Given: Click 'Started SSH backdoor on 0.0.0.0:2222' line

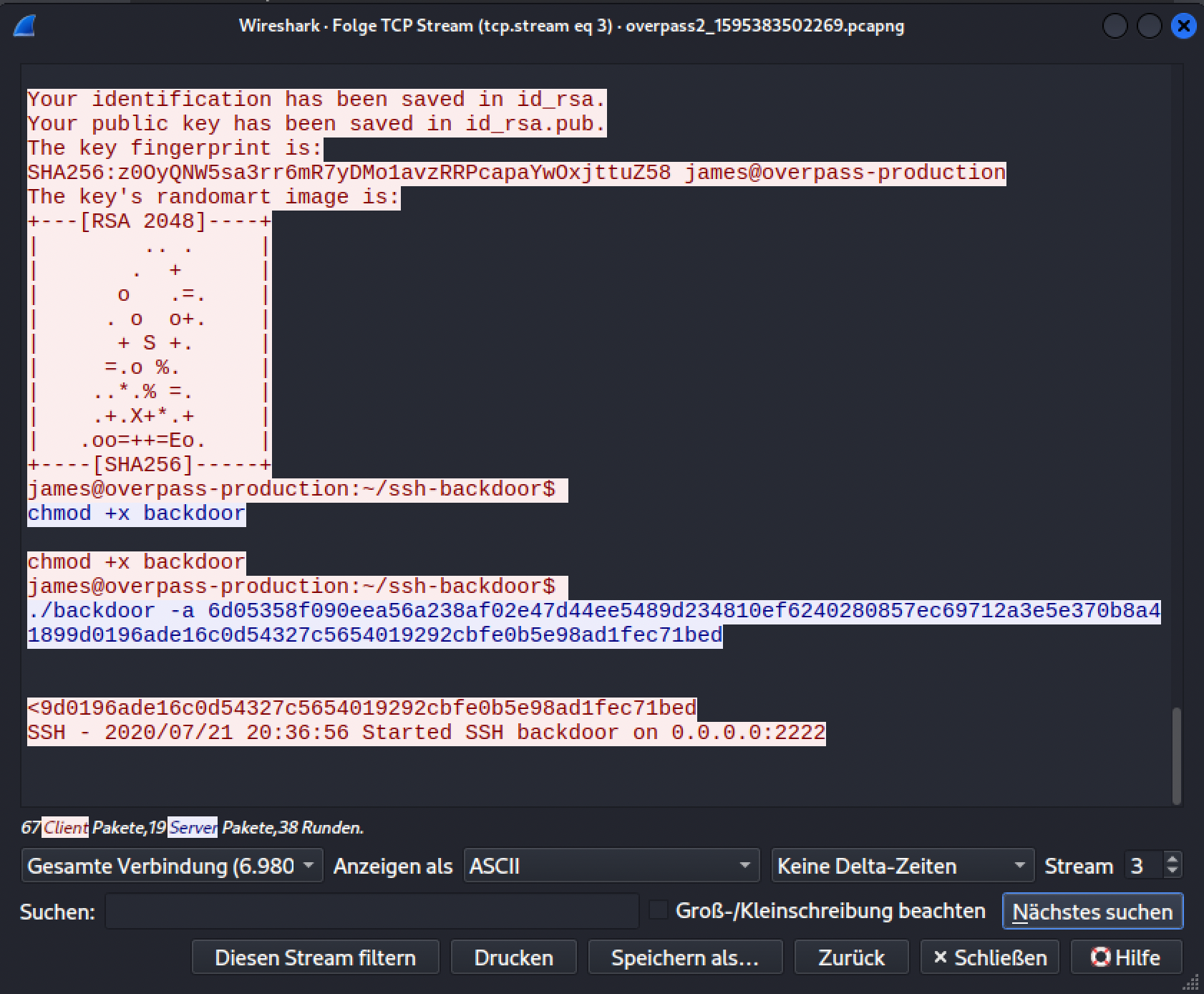Looking at the screenshot, I should click(x=426, y=733).
